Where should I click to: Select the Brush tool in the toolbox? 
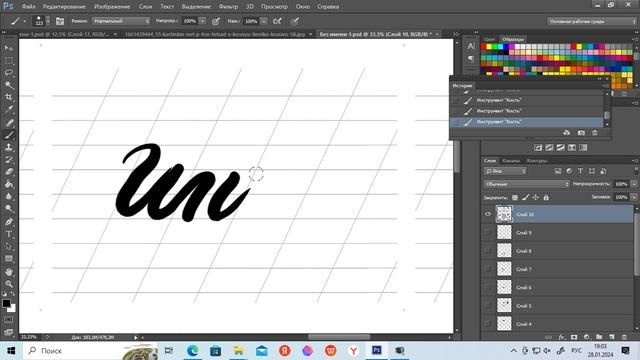(x=9, y=135)
